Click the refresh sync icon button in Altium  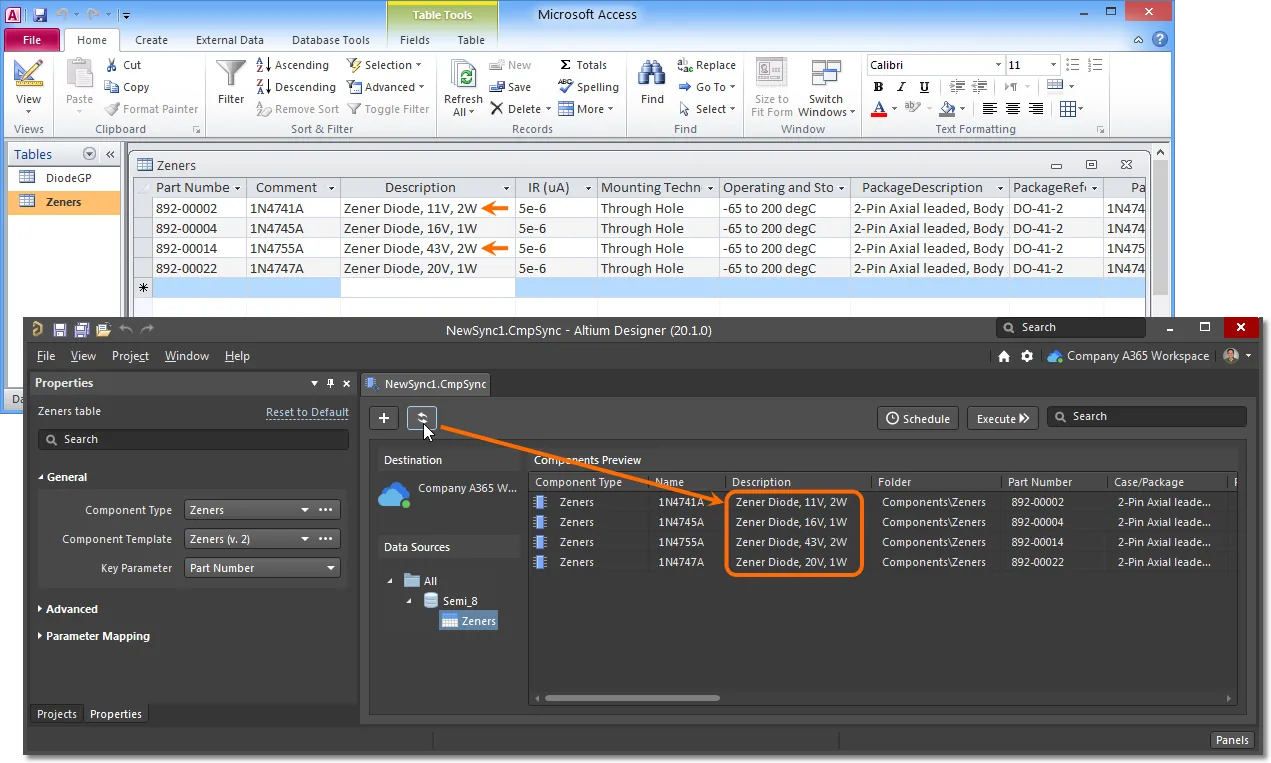[422, 418]
